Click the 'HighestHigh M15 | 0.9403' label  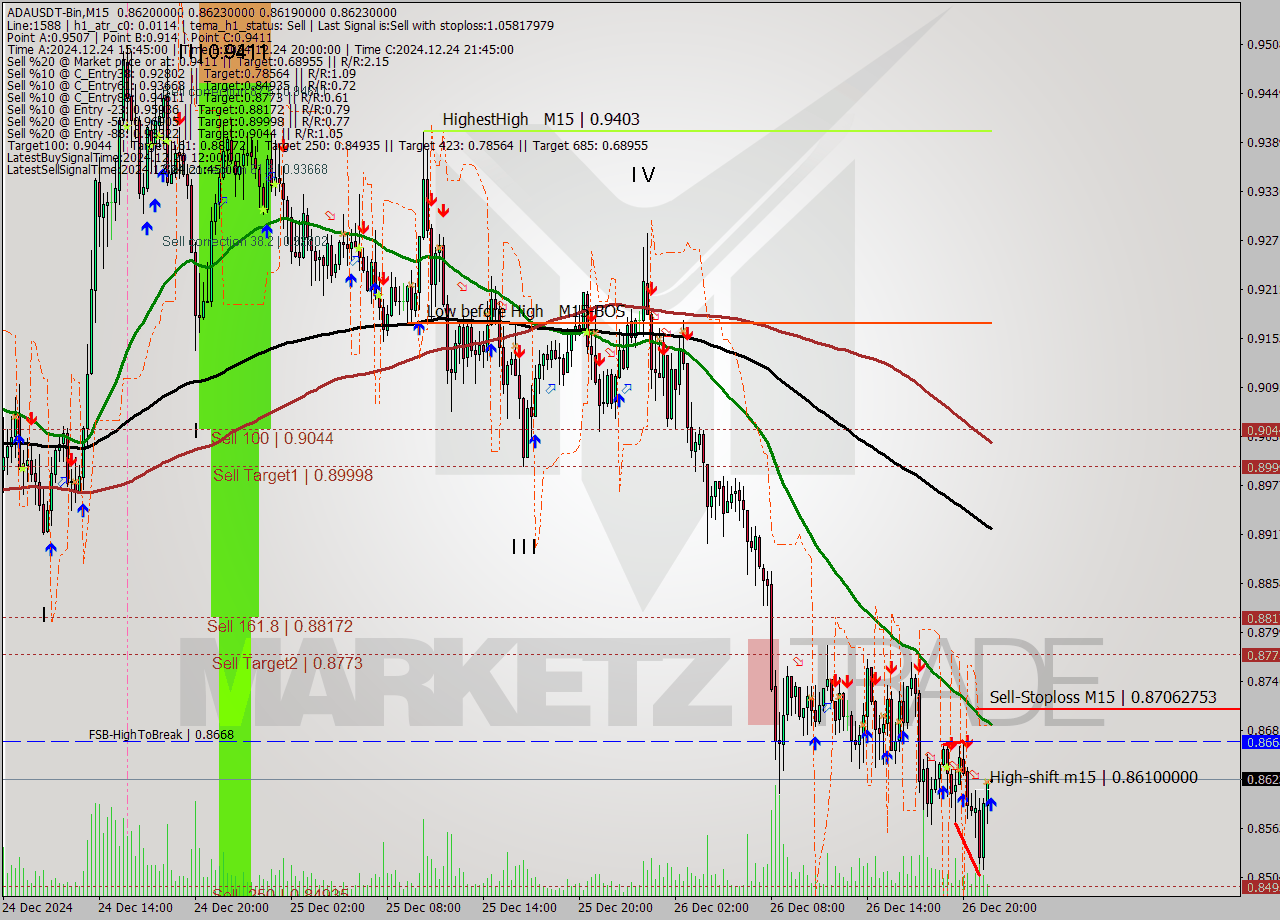coord(541,120)
